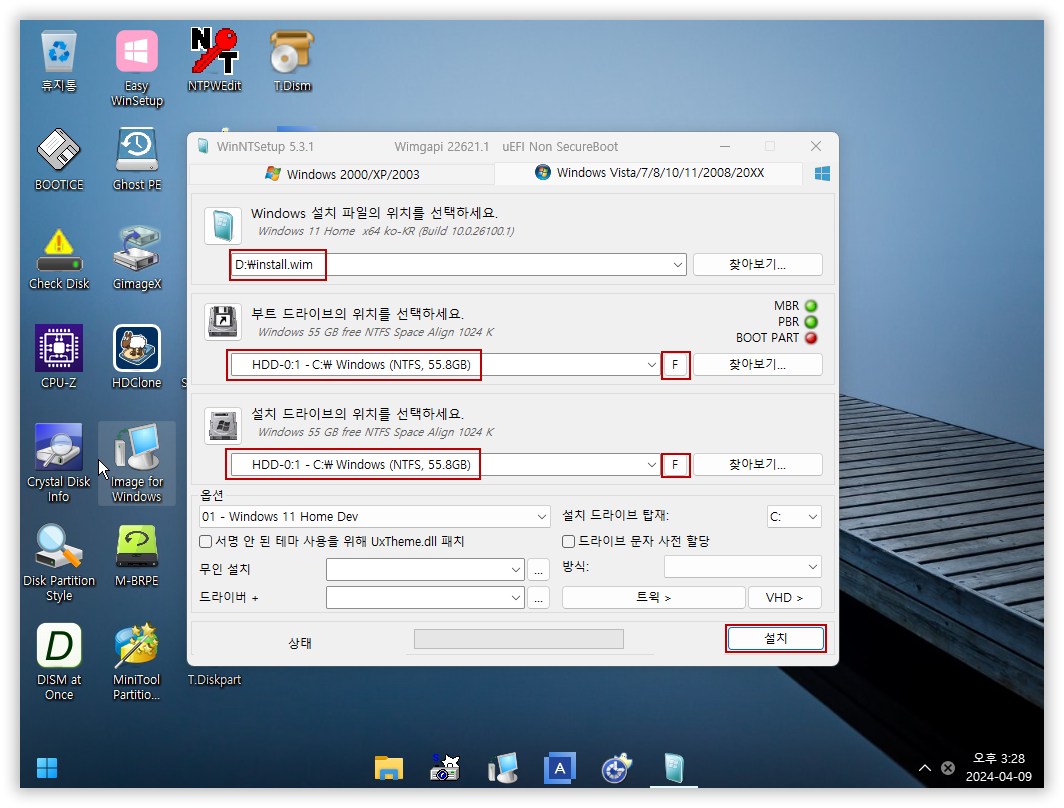Enable the UxTheme.dll patch checkbox
The width and height of the screenshot is (1064, 808).
click(206, 541)
